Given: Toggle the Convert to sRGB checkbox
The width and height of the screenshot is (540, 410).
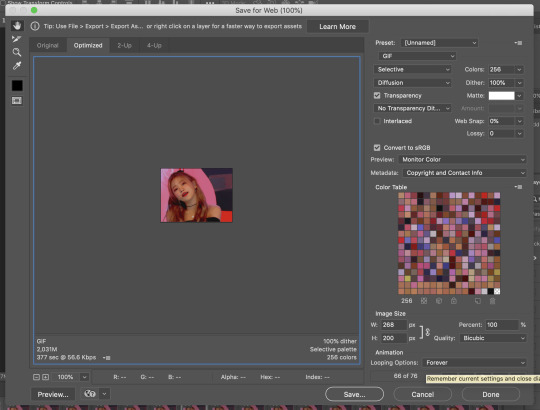Looking at the screenshot, I should point(377,148).
